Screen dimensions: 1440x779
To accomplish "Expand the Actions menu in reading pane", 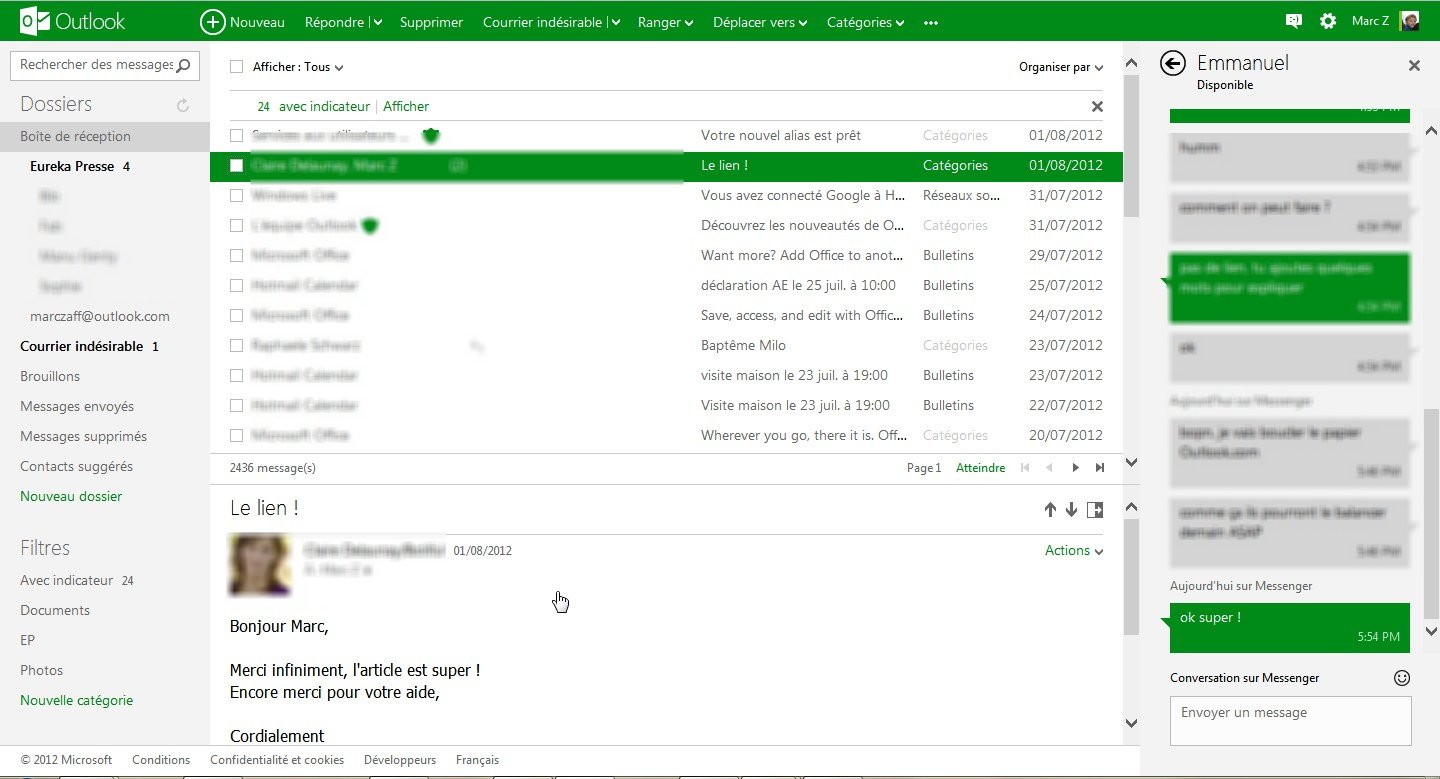I will tap(1073, 551).
